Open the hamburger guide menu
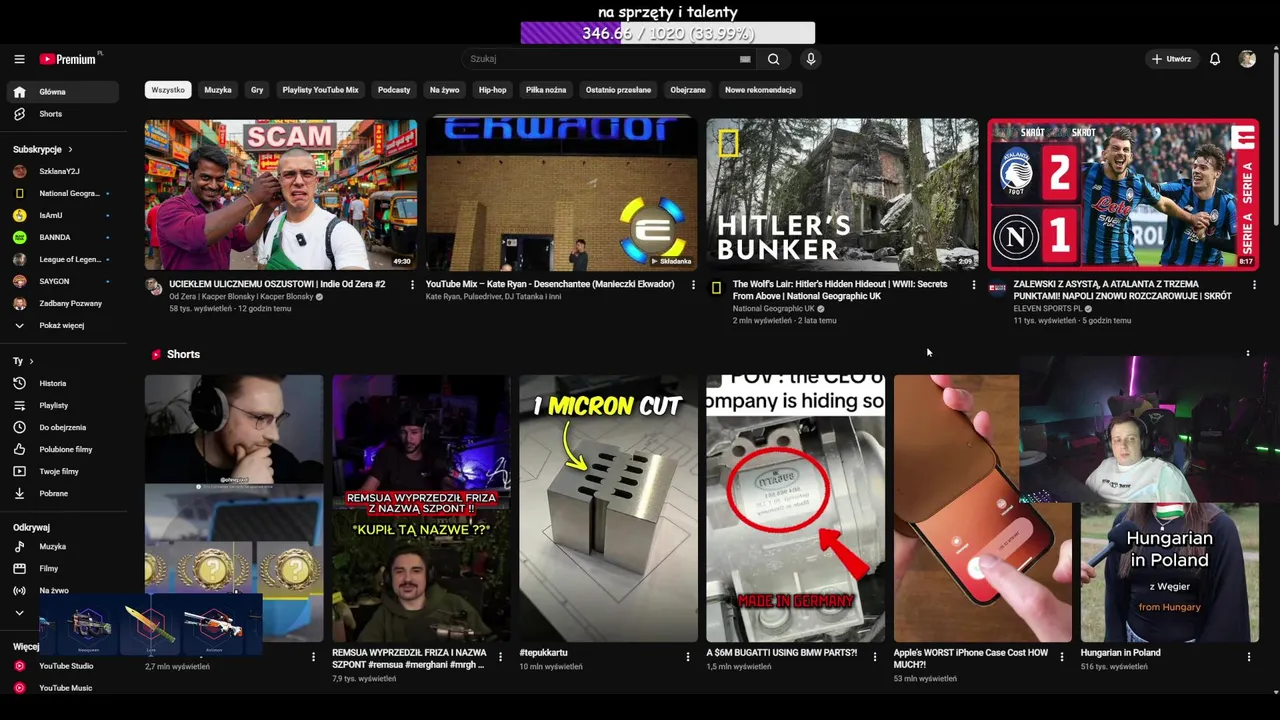This screenshot has height=720, width=1280. (19, 59)
